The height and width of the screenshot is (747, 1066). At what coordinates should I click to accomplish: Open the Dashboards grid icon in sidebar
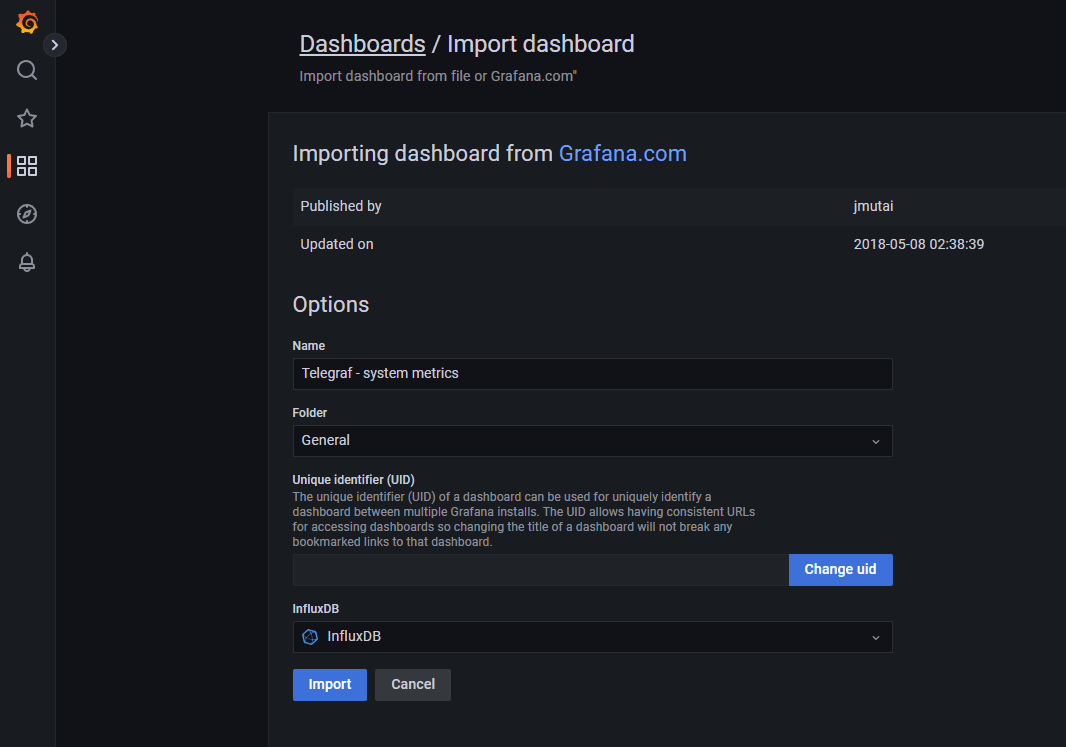click(27, 166)
